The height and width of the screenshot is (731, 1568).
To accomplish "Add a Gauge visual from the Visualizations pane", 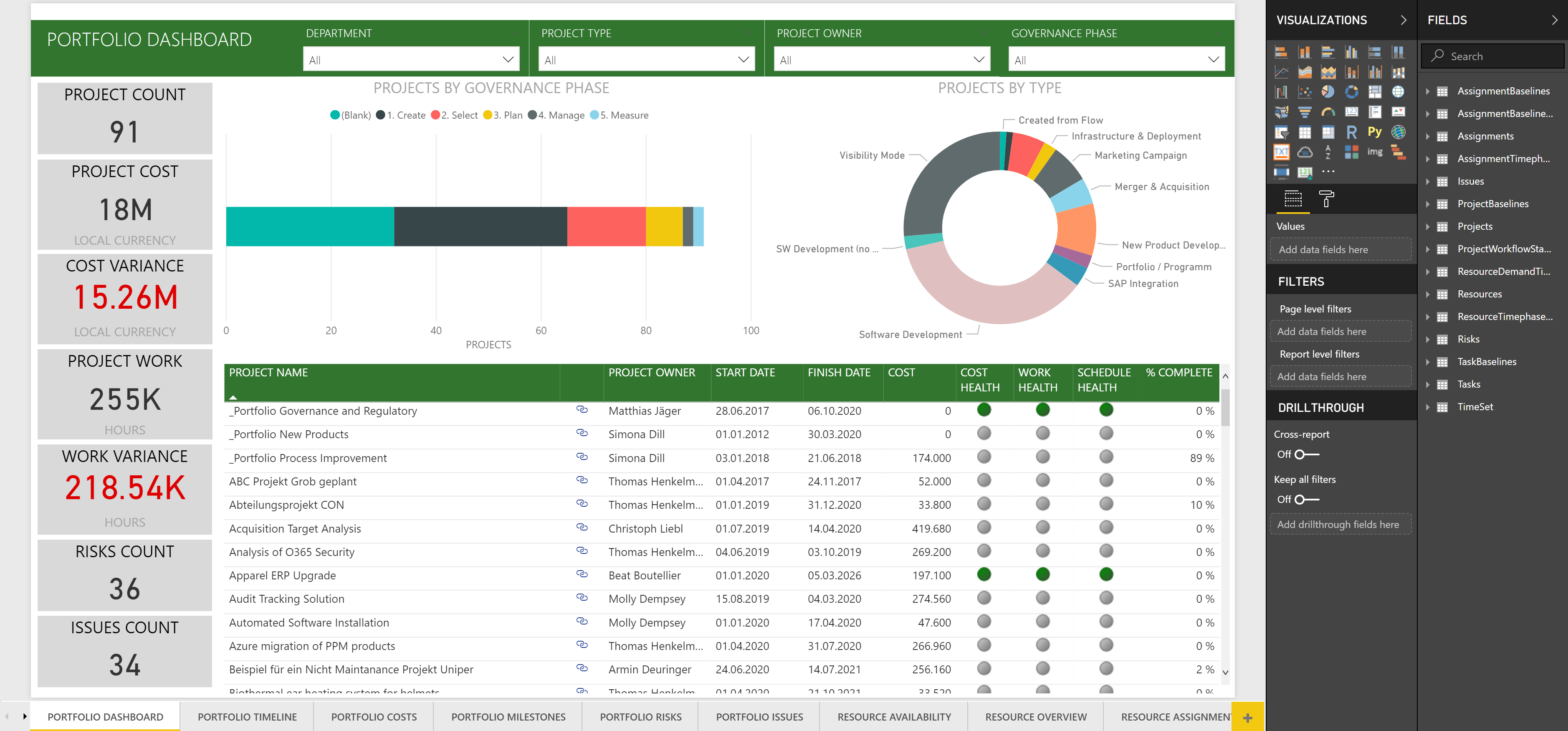I will coord(1328,112).
